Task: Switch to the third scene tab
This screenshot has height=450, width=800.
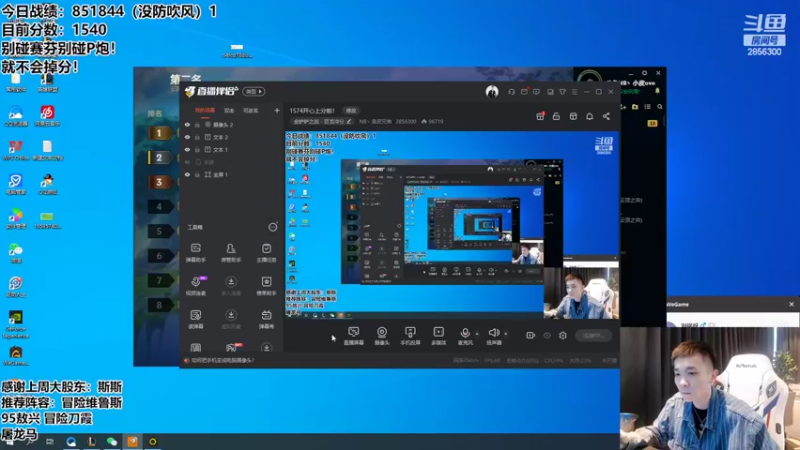Action: 251,110
